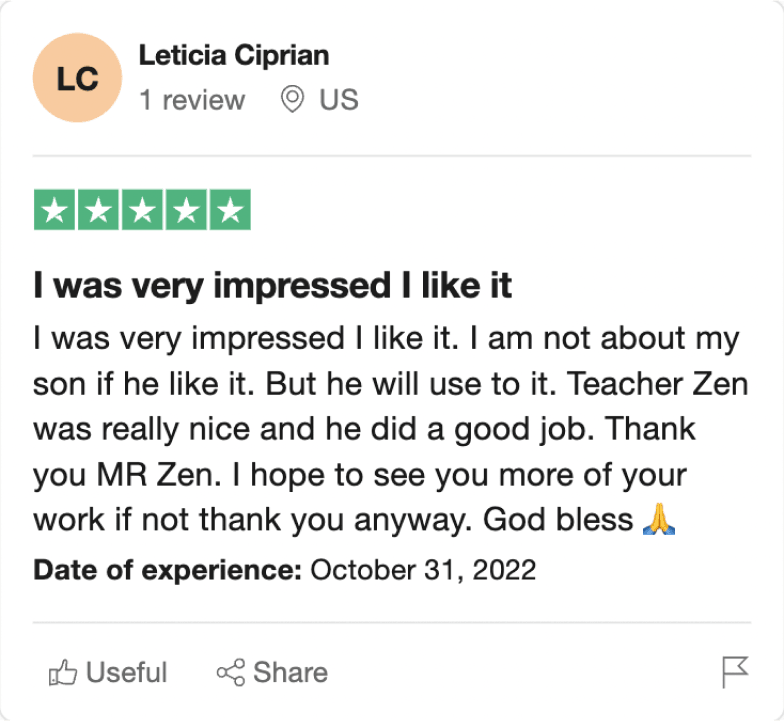Click the October 31, 2022 date

(423, 570)
